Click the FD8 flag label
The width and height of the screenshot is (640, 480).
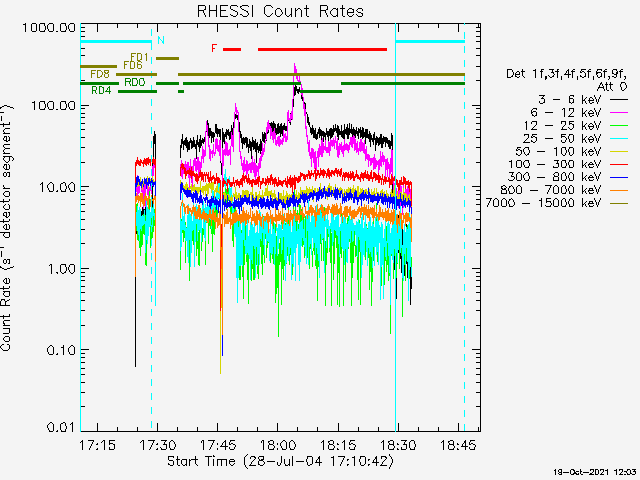tap(100, 74)
